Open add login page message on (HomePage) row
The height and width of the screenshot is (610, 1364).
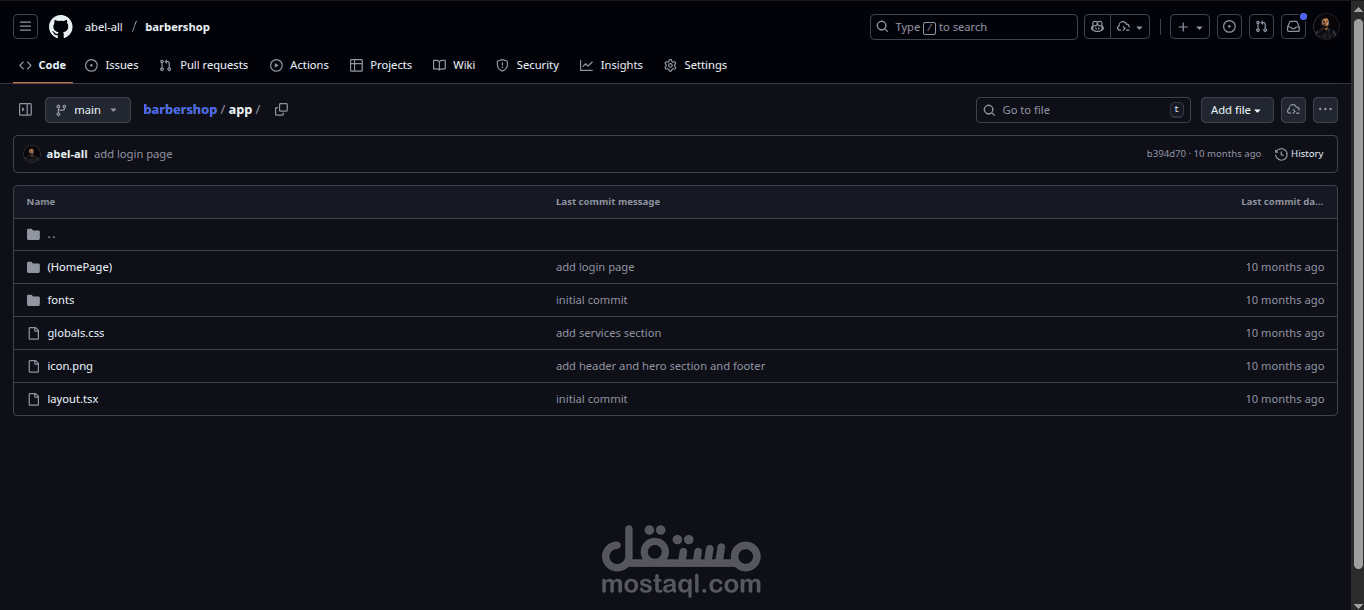tap(595, 267)
